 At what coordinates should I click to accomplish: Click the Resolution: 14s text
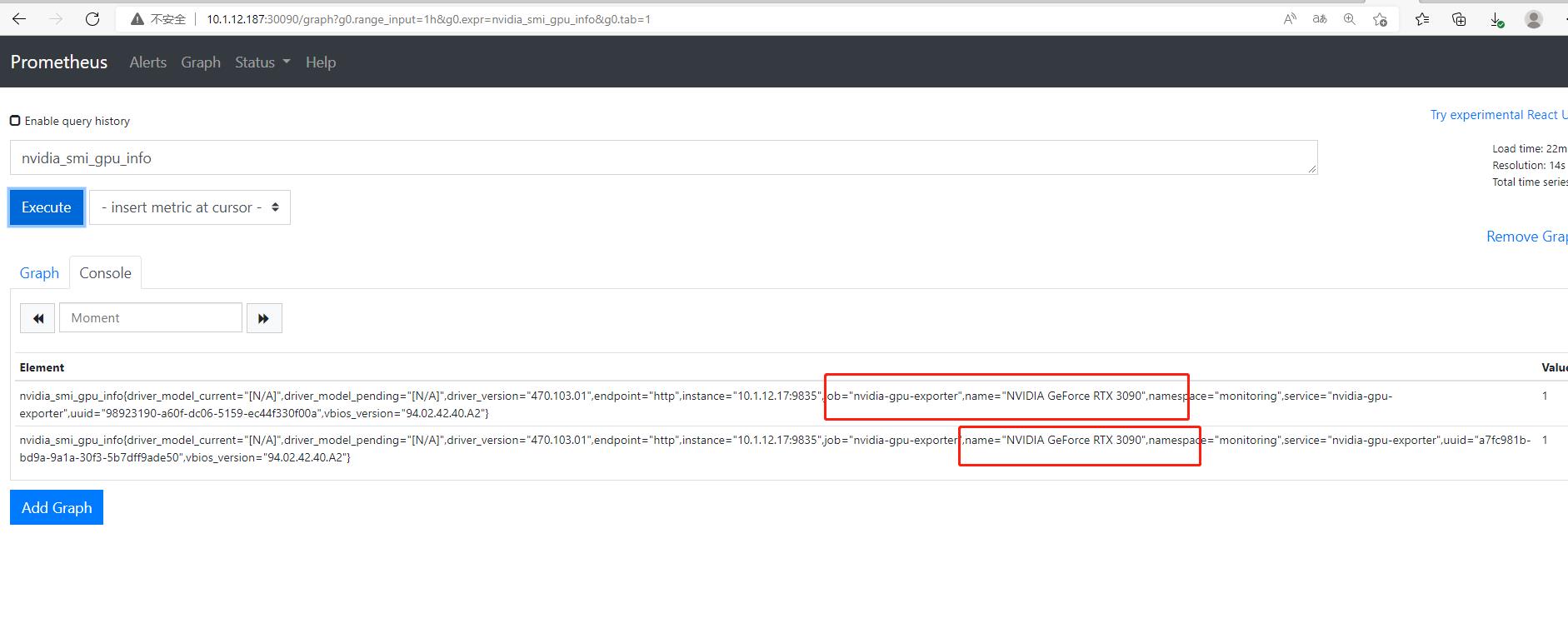1528,166
